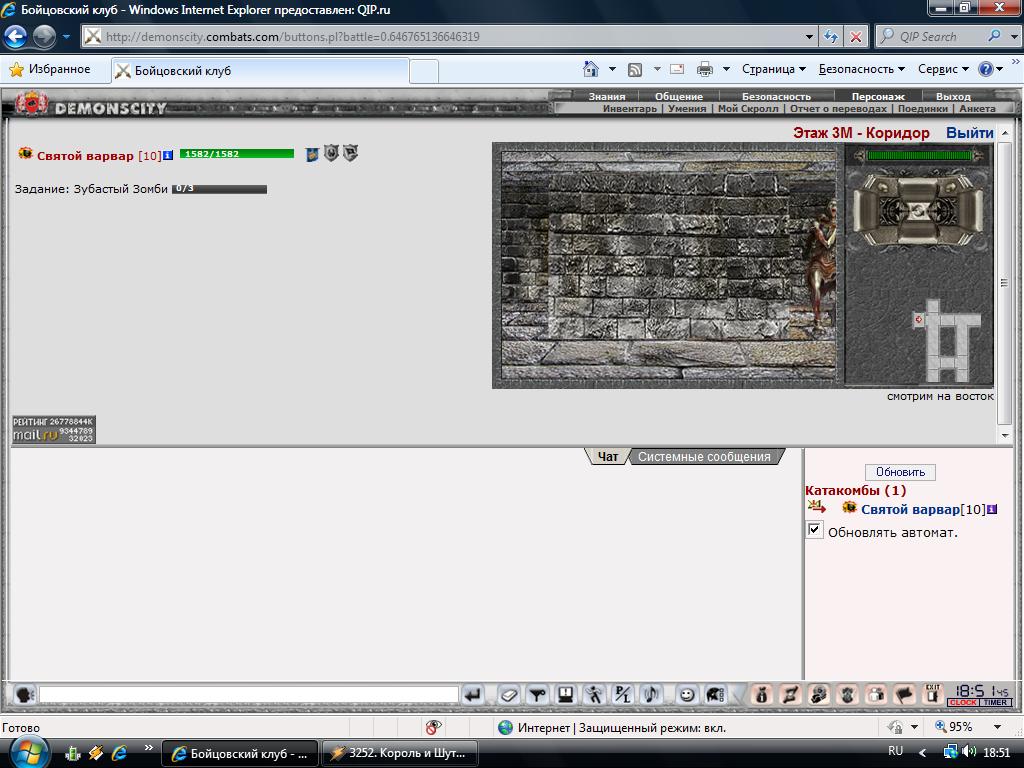Click the EXIT door icon
Viewport: 1024px width, 768px height.
(x=933, y=695)
